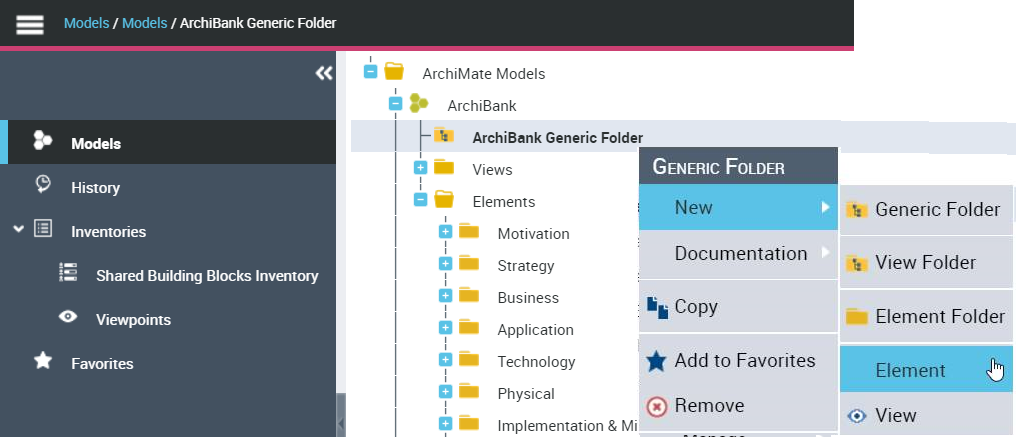This screenshot has height=437, width=1016.
Task: Collapse the sidebar with double chevron
Action: coord(323,73)
